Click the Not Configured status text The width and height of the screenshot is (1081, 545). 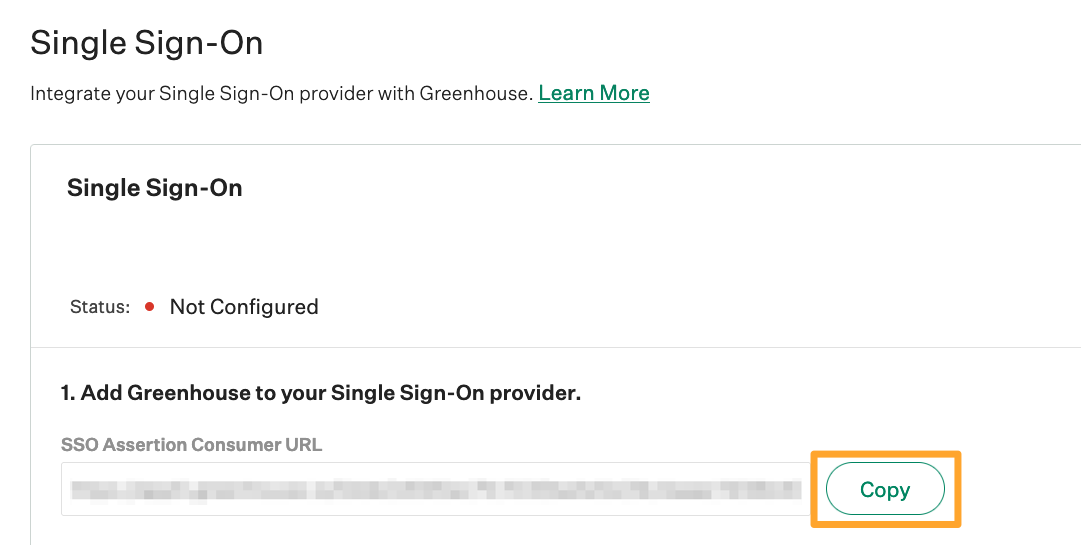pos(244,307)
